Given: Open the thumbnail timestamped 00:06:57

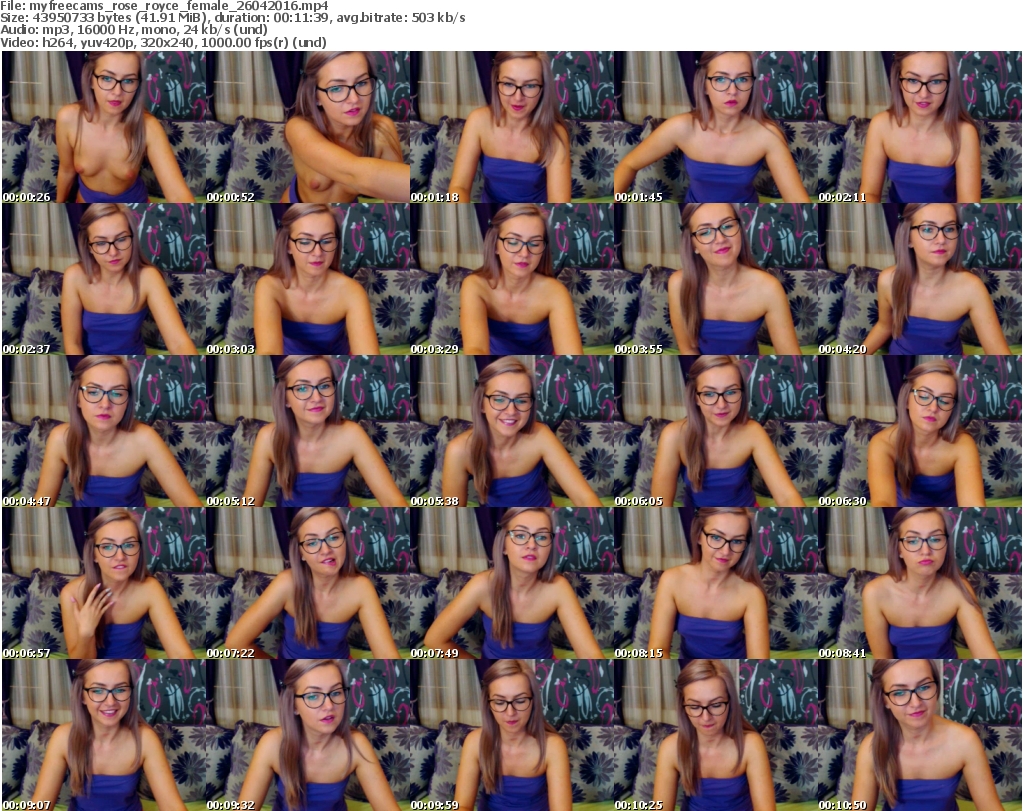Looking at the screenshot, I should point(104,583).
